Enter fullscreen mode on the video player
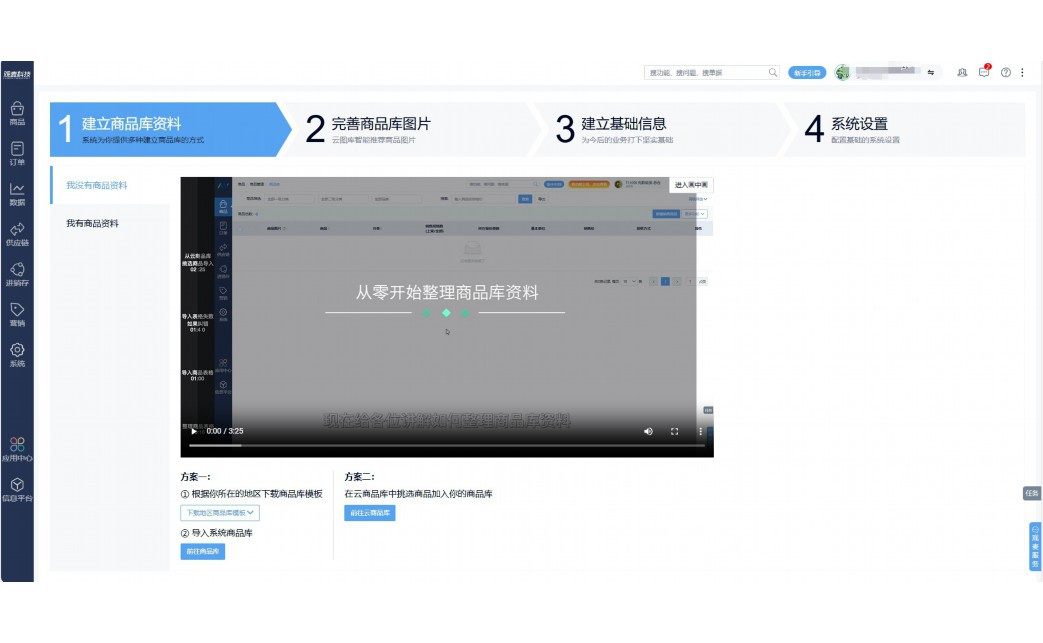The image size is (1043, 643). 676,432
